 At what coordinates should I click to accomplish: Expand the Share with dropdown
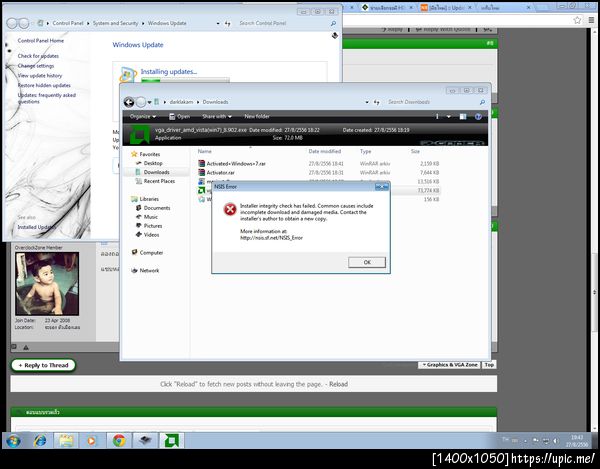coord(217,116)
